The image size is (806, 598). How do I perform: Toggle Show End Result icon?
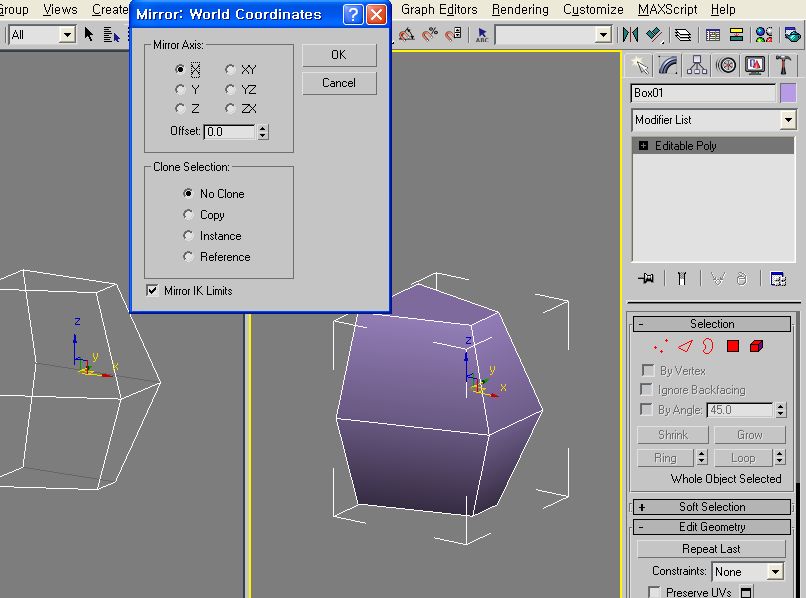(682, 279)
